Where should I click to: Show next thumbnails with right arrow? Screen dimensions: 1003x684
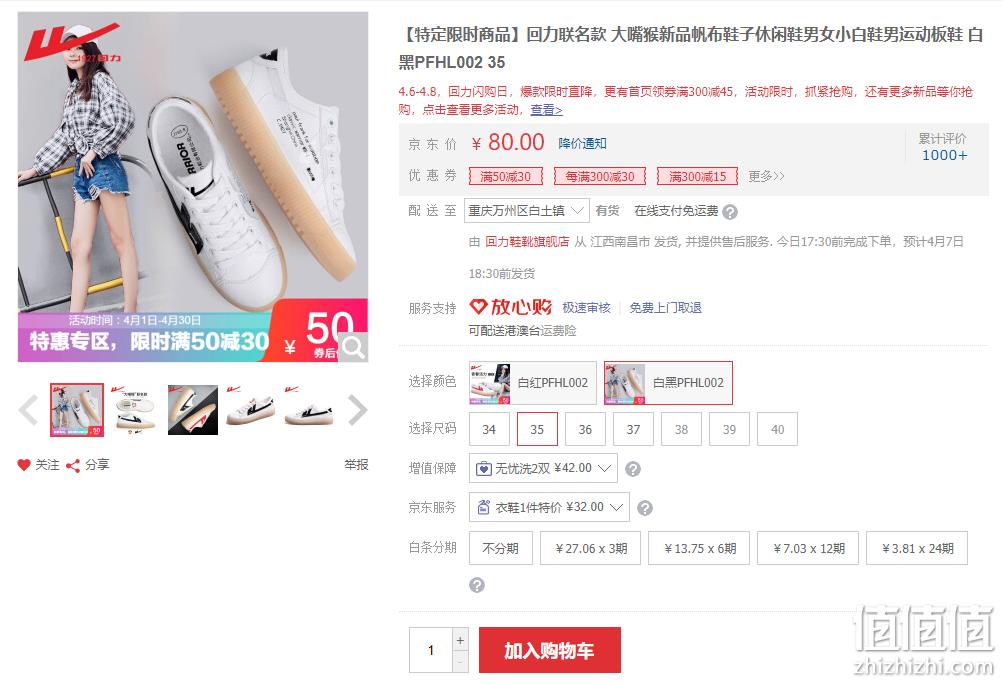pyautogui.click(x=357, y=410)
